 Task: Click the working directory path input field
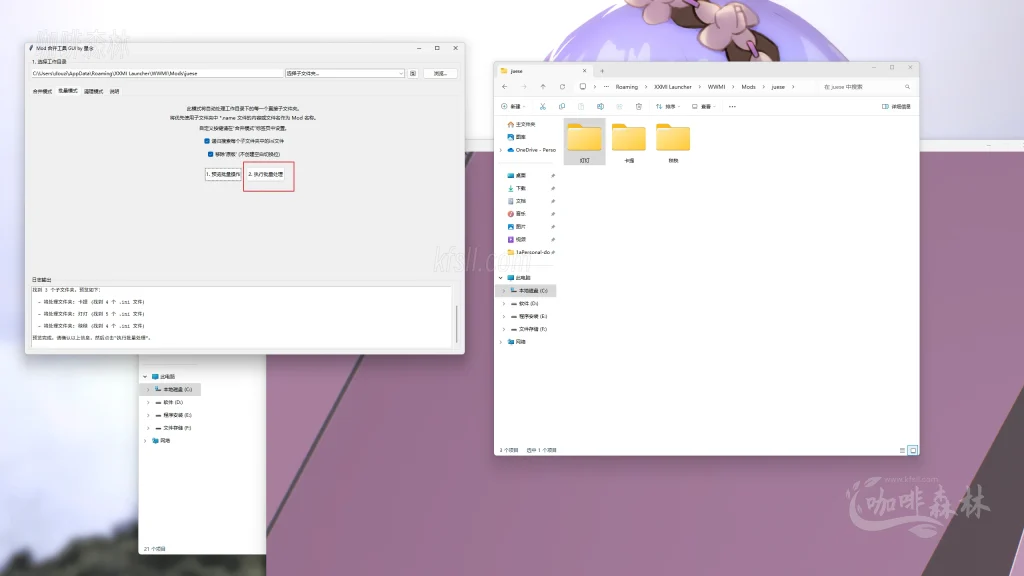click(157, 73)
